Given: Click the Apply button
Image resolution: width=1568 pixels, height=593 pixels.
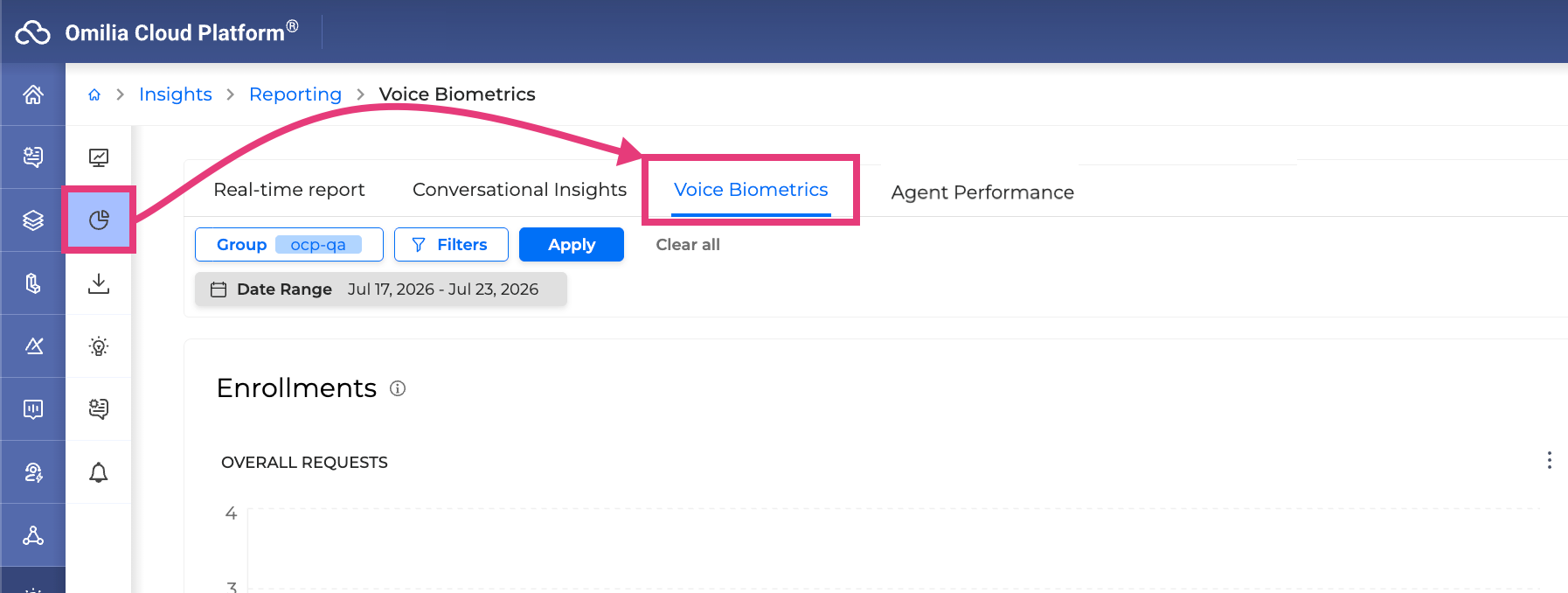Looking at the screenshot, I should (572, 245).
